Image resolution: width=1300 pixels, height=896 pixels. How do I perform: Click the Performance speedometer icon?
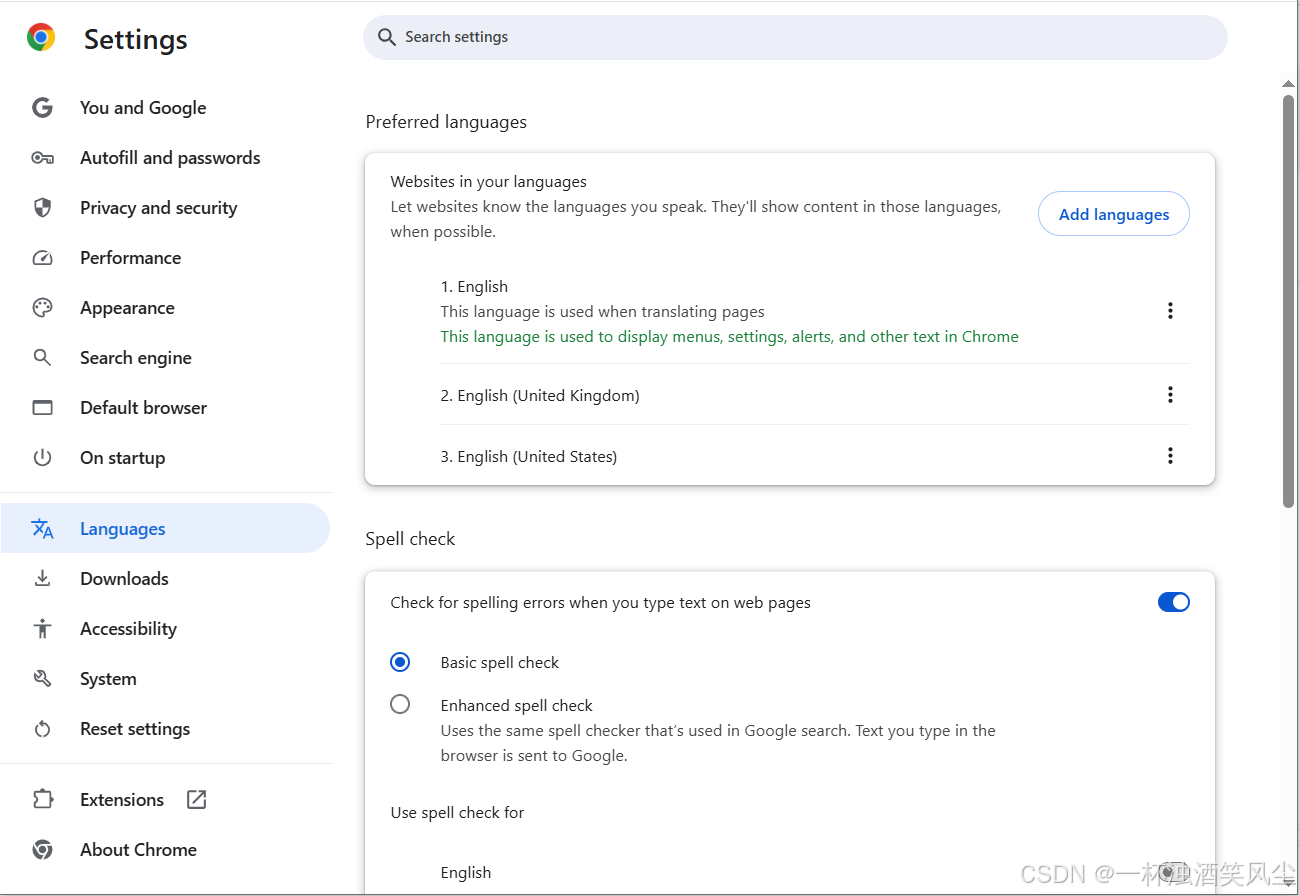pos(42,258)
